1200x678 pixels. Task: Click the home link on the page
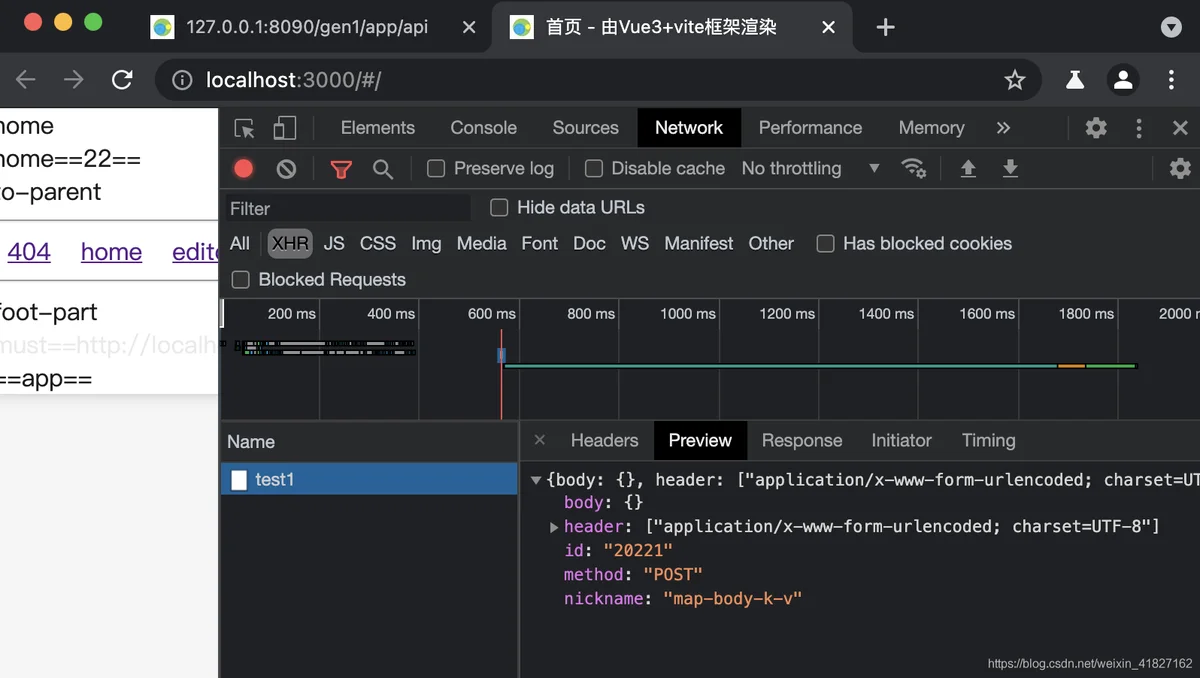(111, 252)
